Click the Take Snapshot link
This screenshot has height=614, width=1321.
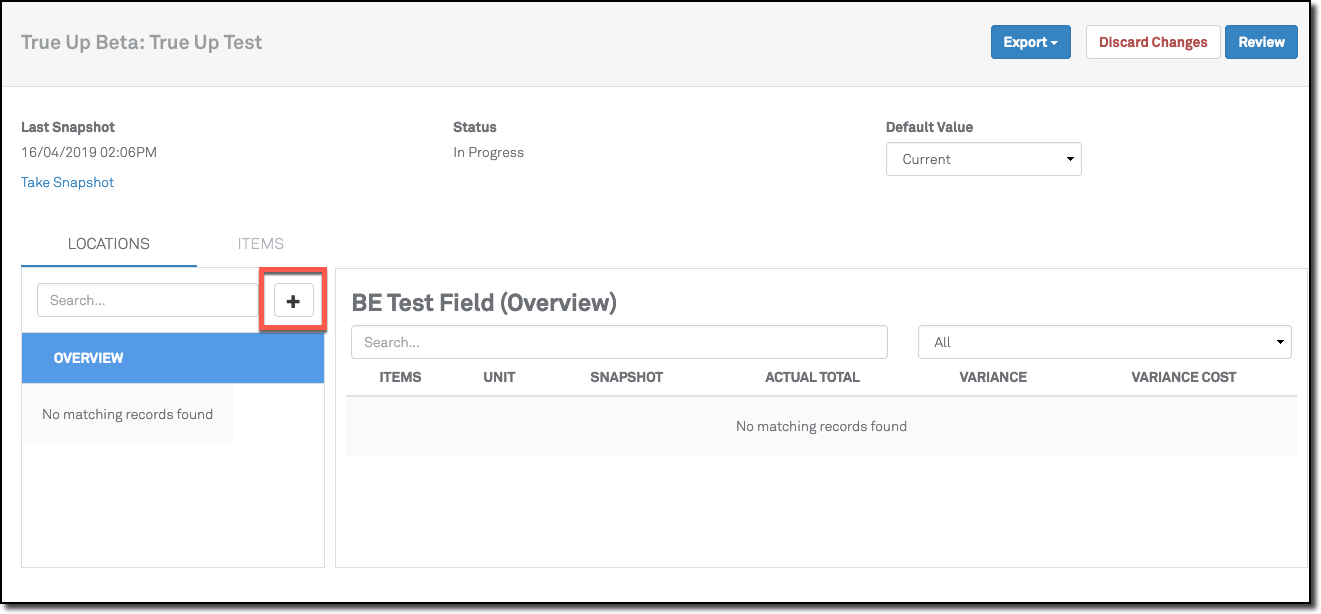pos(68,182)
